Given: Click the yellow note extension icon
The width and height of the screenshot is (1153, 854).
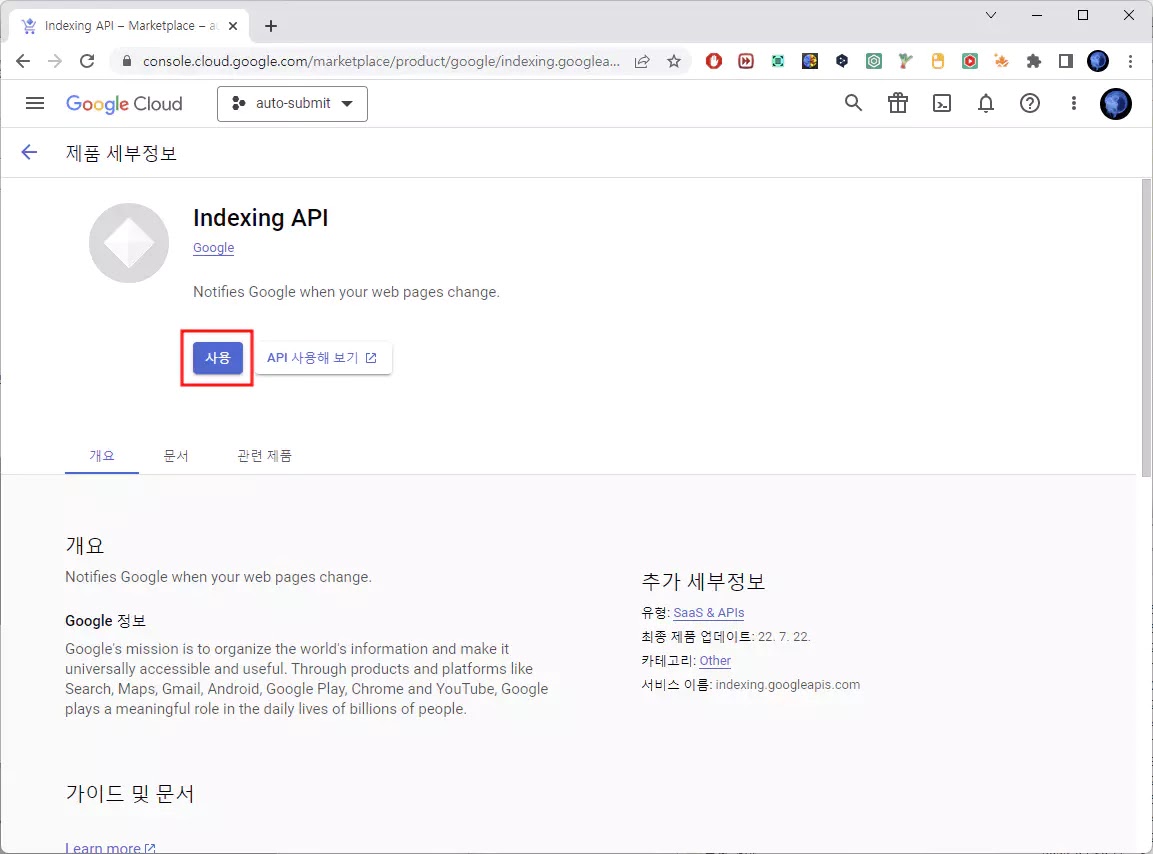Looking at the screenshot, I should pos(938,61).
